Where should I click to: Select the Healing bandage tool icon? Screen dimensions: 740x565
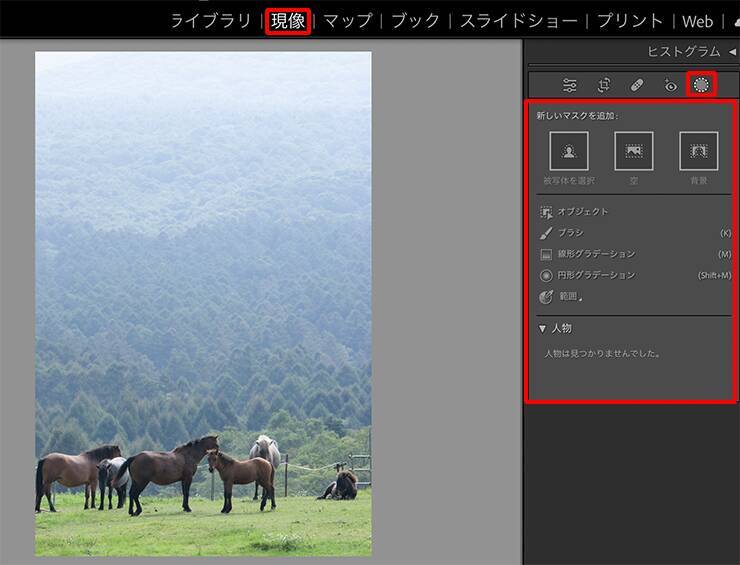tap(637, 85)
